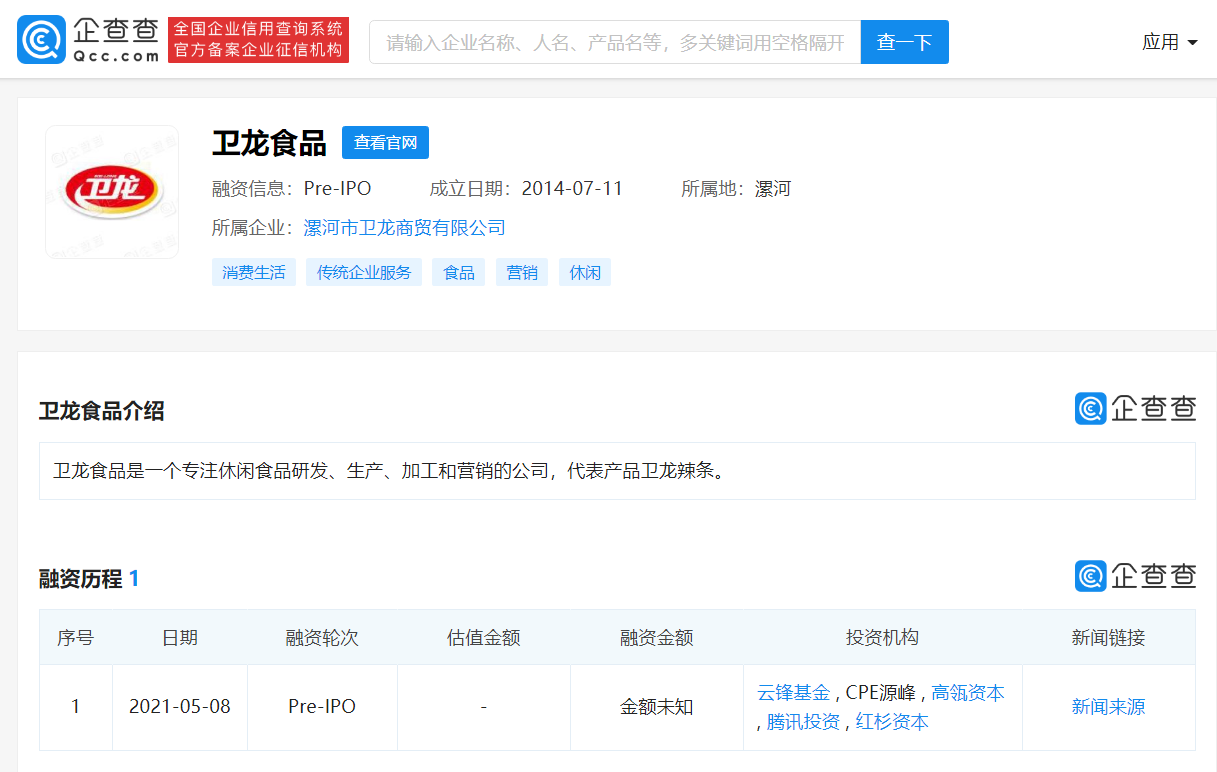Select the 营销 tag

(x=522, y=272)
